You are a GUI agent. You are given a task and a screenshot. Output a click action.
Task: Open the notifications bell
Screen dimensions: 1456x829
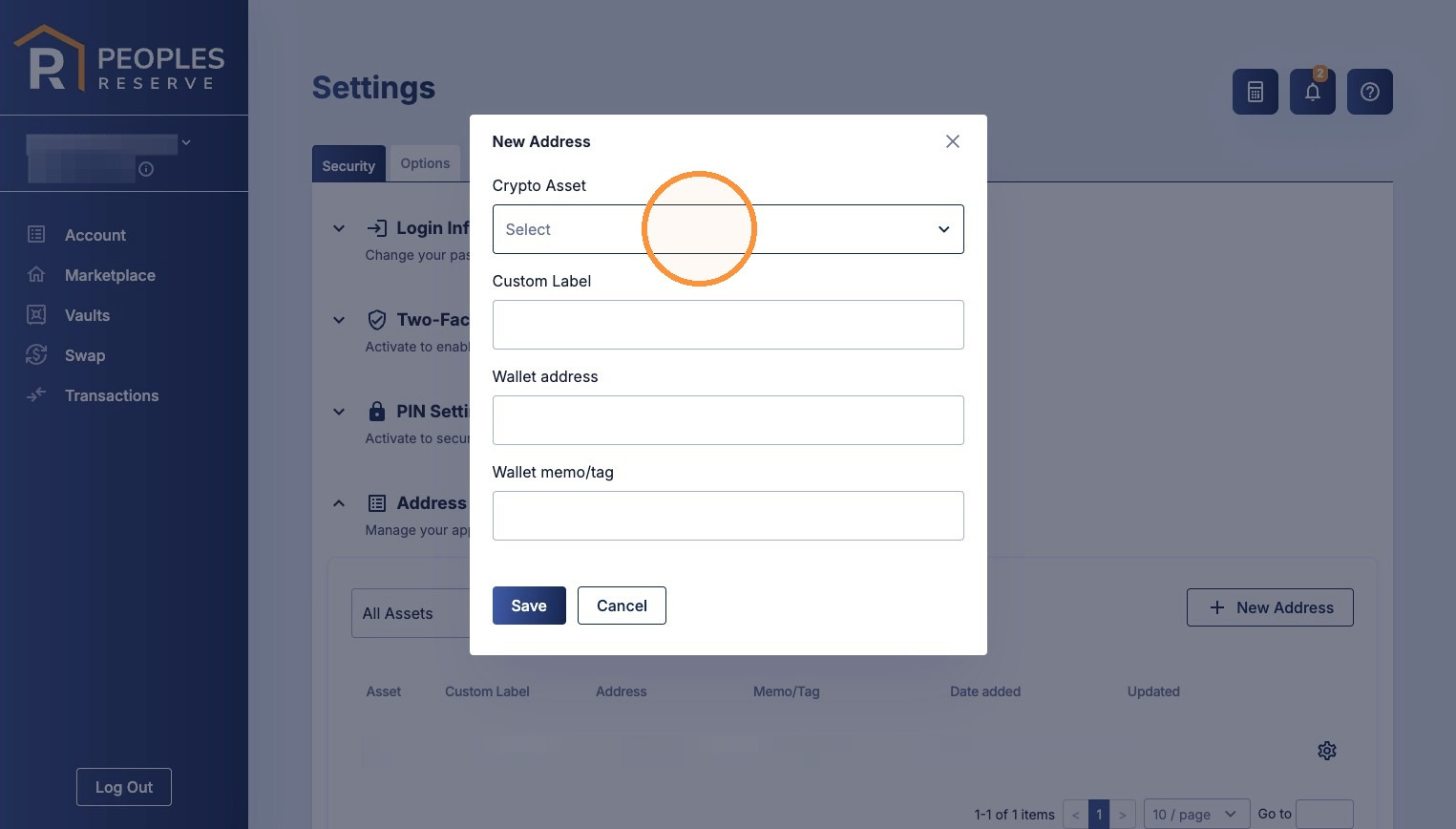tap(1312, 92)
